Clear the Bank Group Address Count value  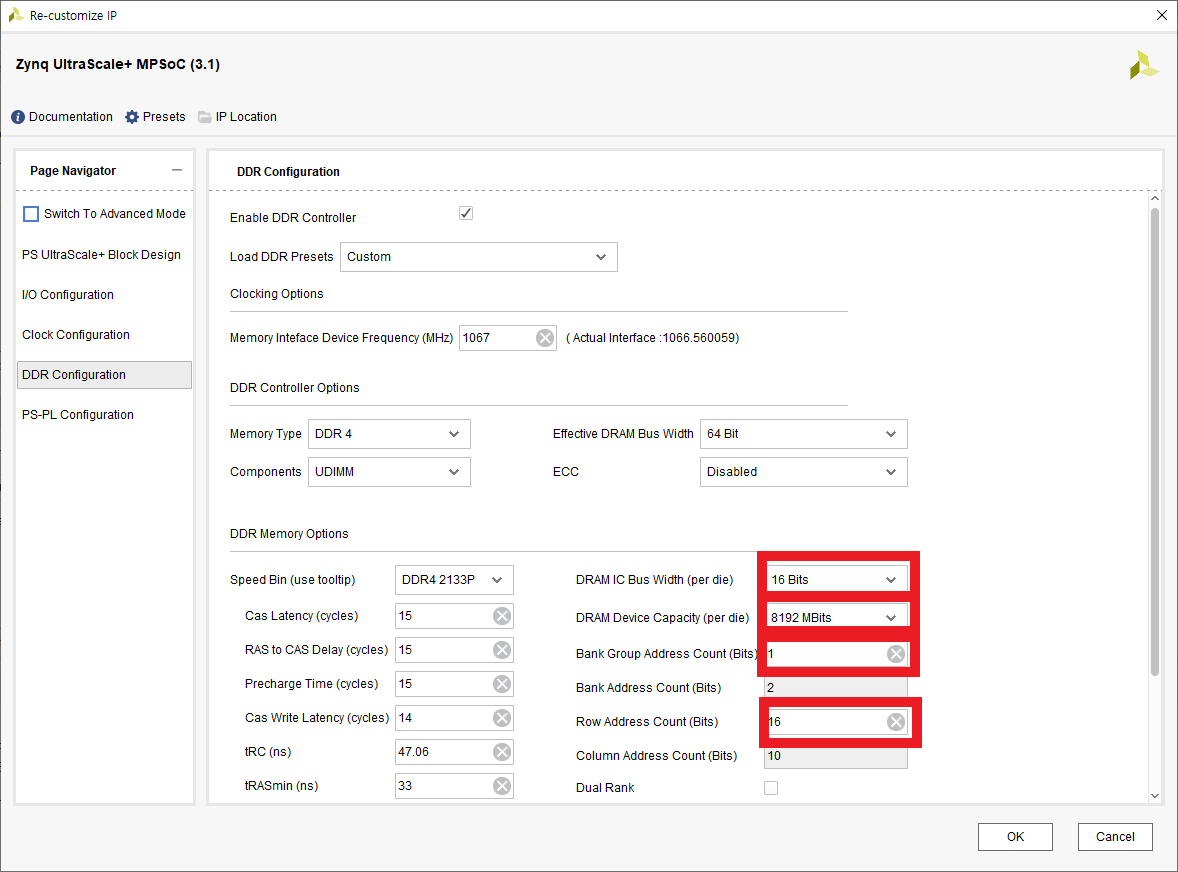[x=896, y=653]
